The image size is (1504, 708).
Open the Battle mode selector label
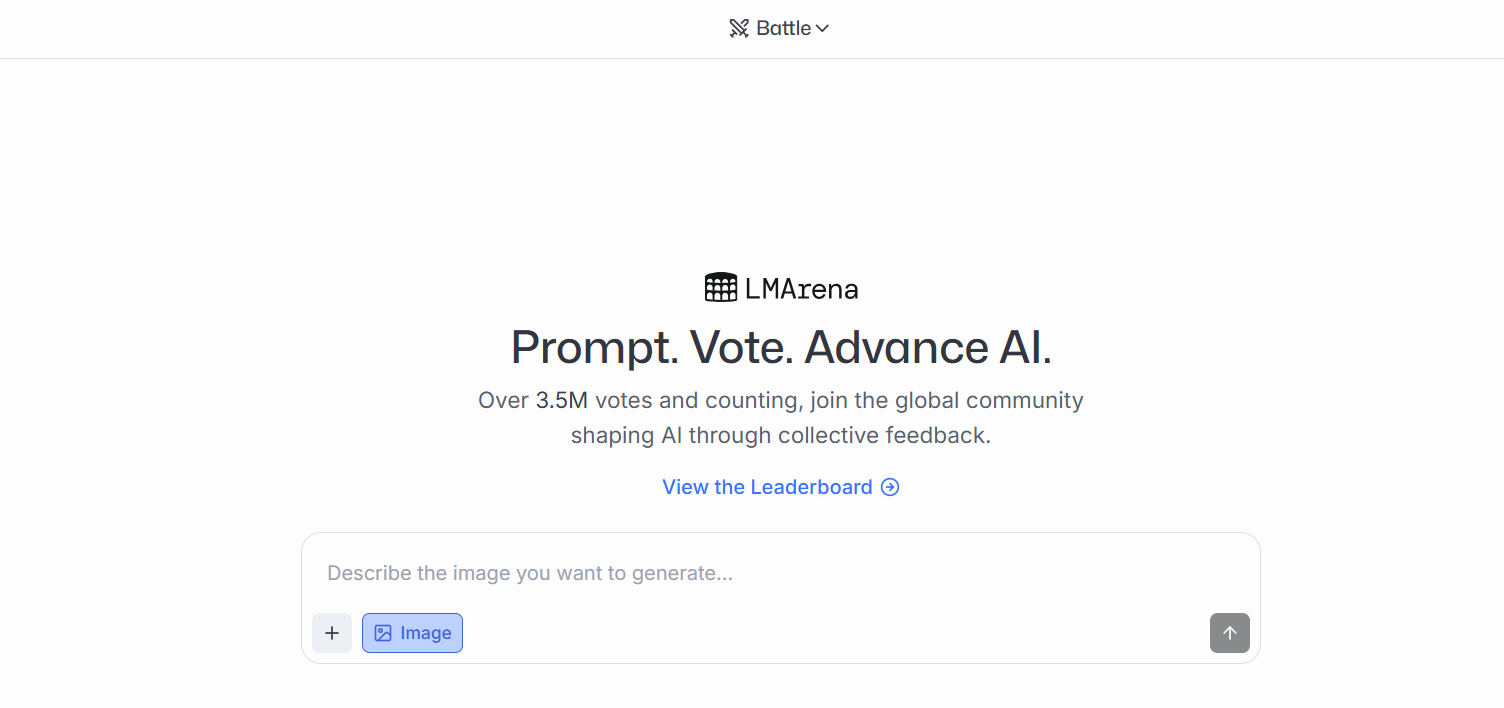tap(783, 29)
